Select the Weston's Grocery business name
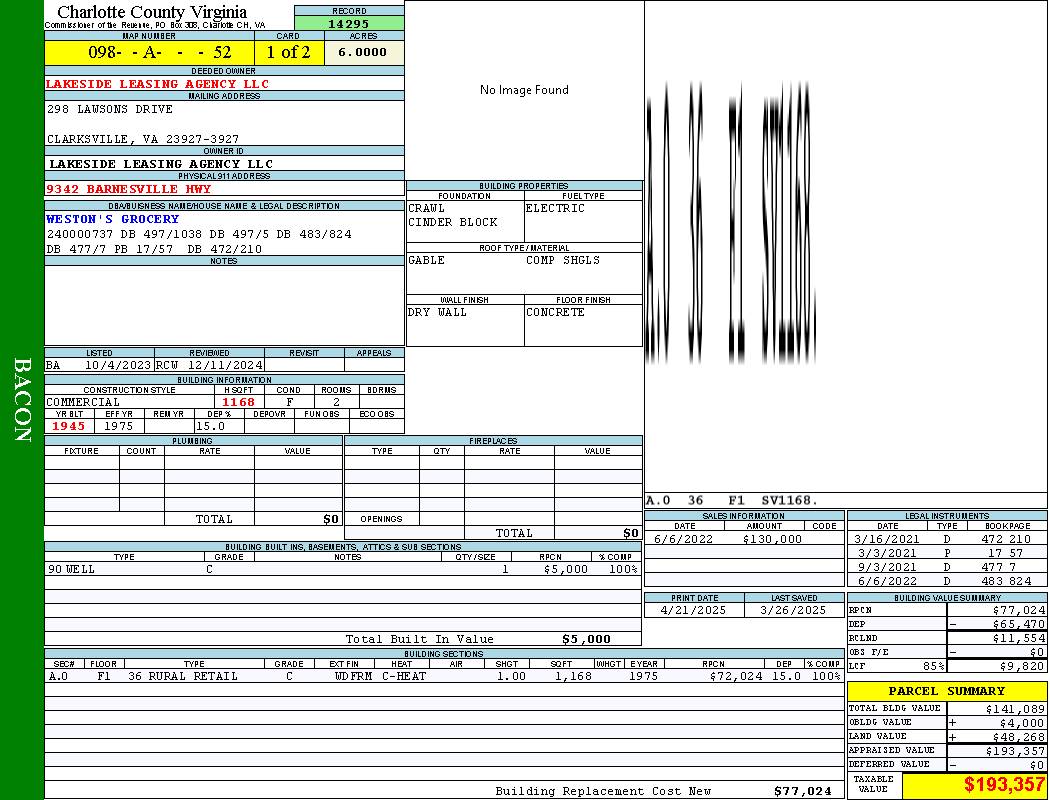Screen dimensions: 1050x800 (113, 219)
